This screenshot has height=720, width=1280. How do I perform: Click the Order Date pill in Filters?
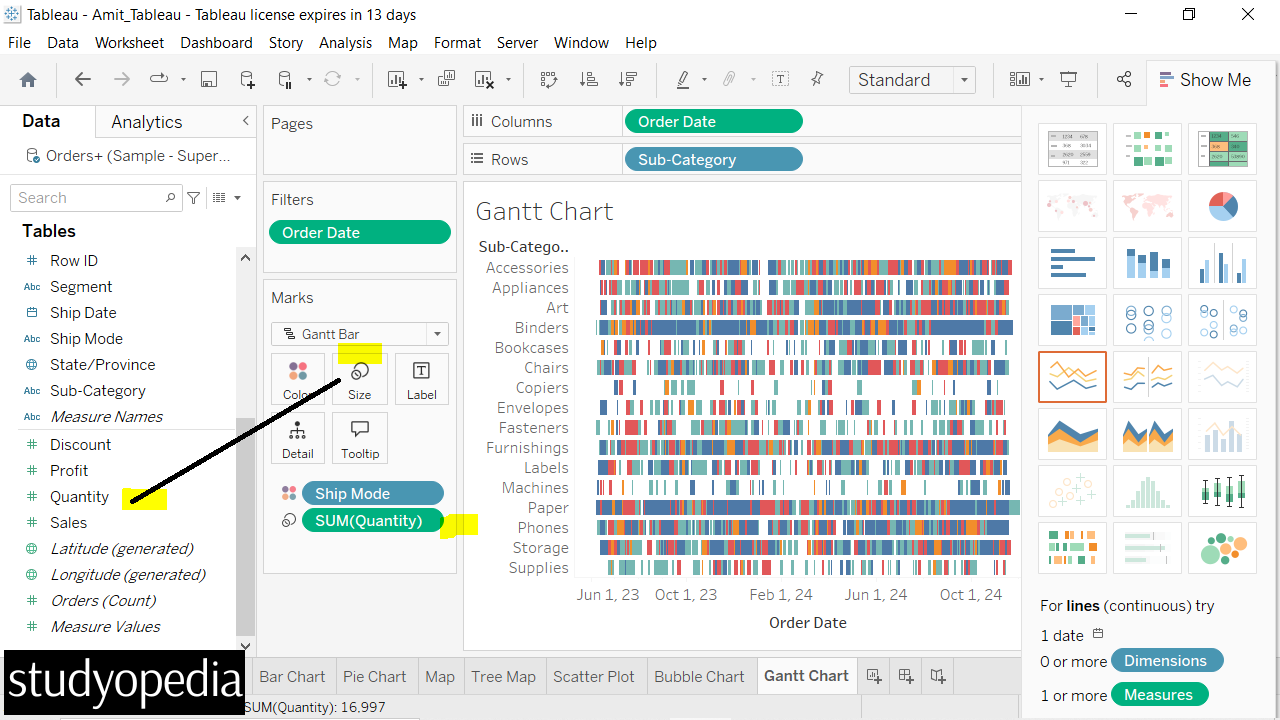pos(360,233)
